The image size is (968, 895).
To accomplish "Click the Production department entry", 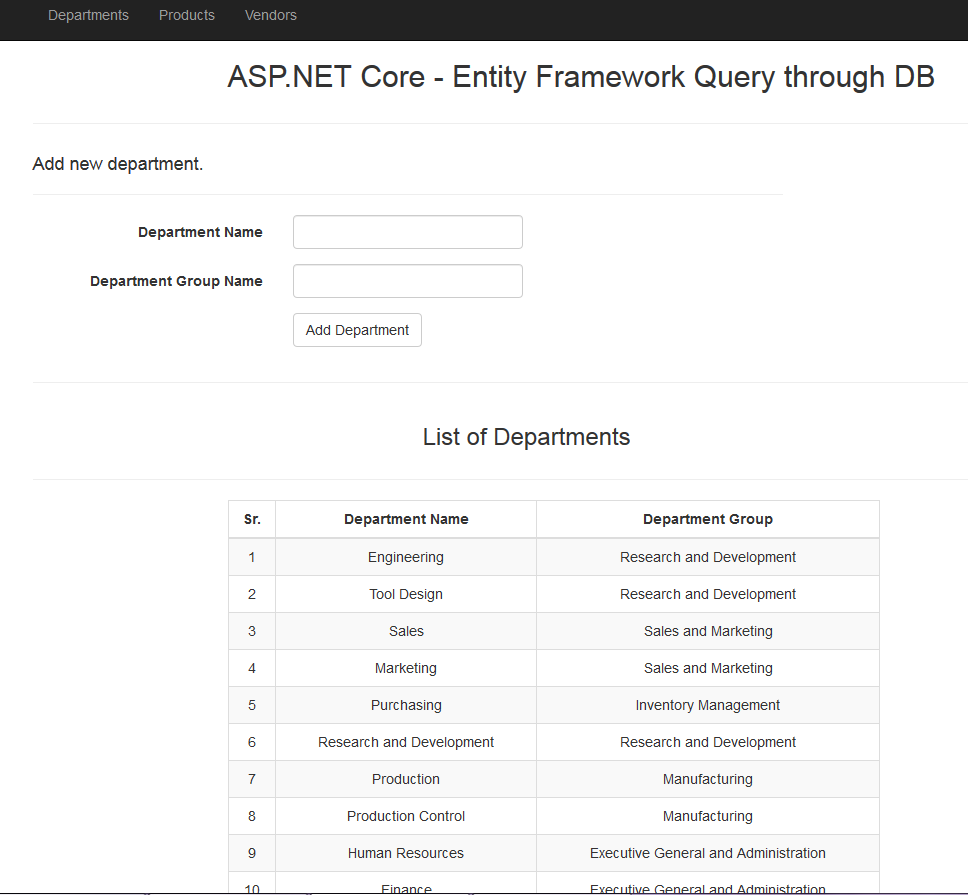I will pyautogui.click(x=405, y=779).
